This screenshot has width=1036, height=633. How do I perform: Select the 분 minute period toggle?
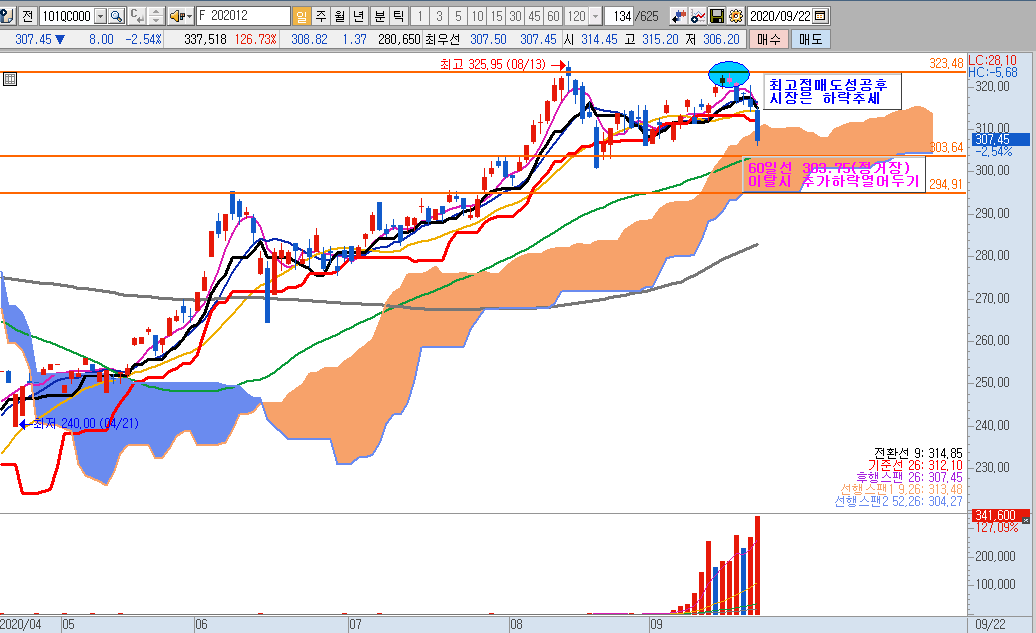point(380,16)
